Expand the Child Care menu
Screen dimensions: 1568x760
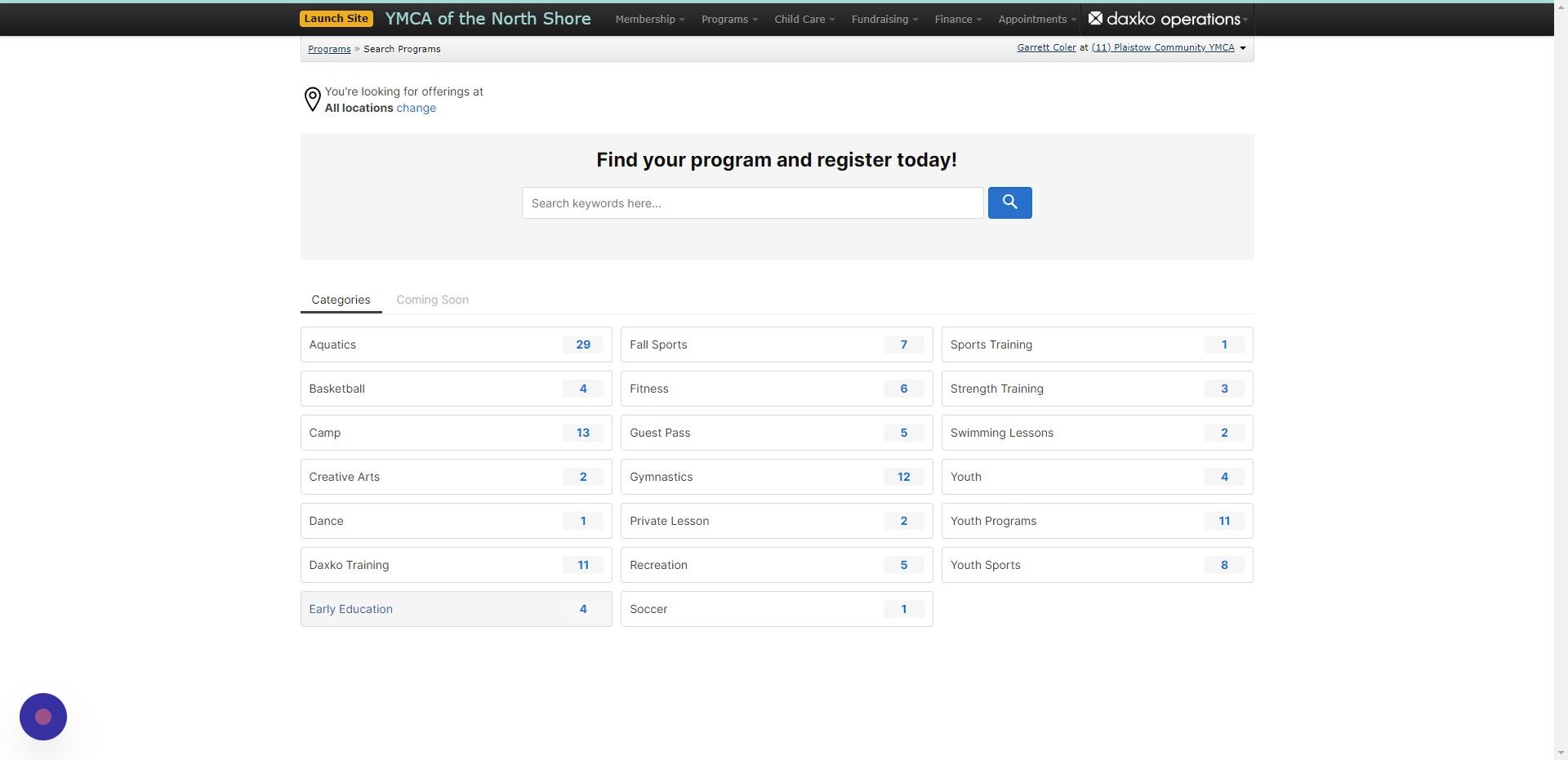click(804, 19)
